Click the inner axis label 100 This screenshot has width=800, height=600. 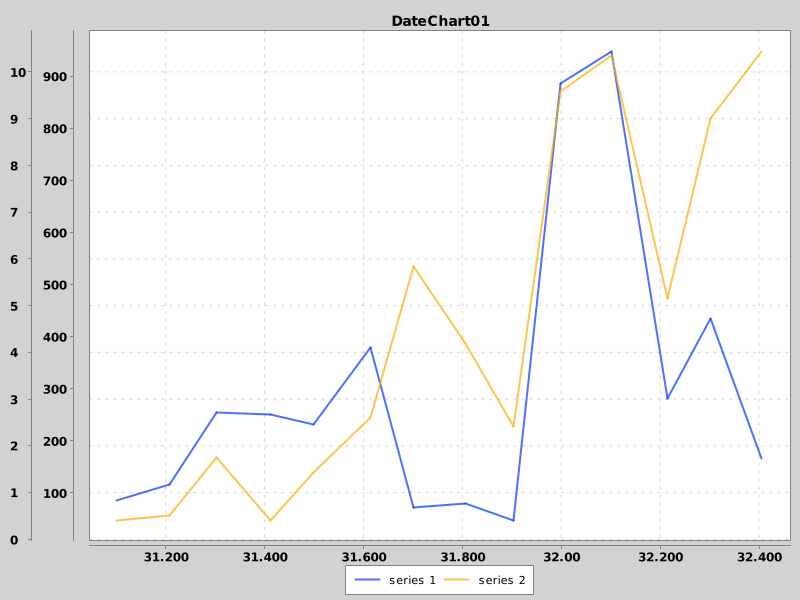tap(55, 493)
